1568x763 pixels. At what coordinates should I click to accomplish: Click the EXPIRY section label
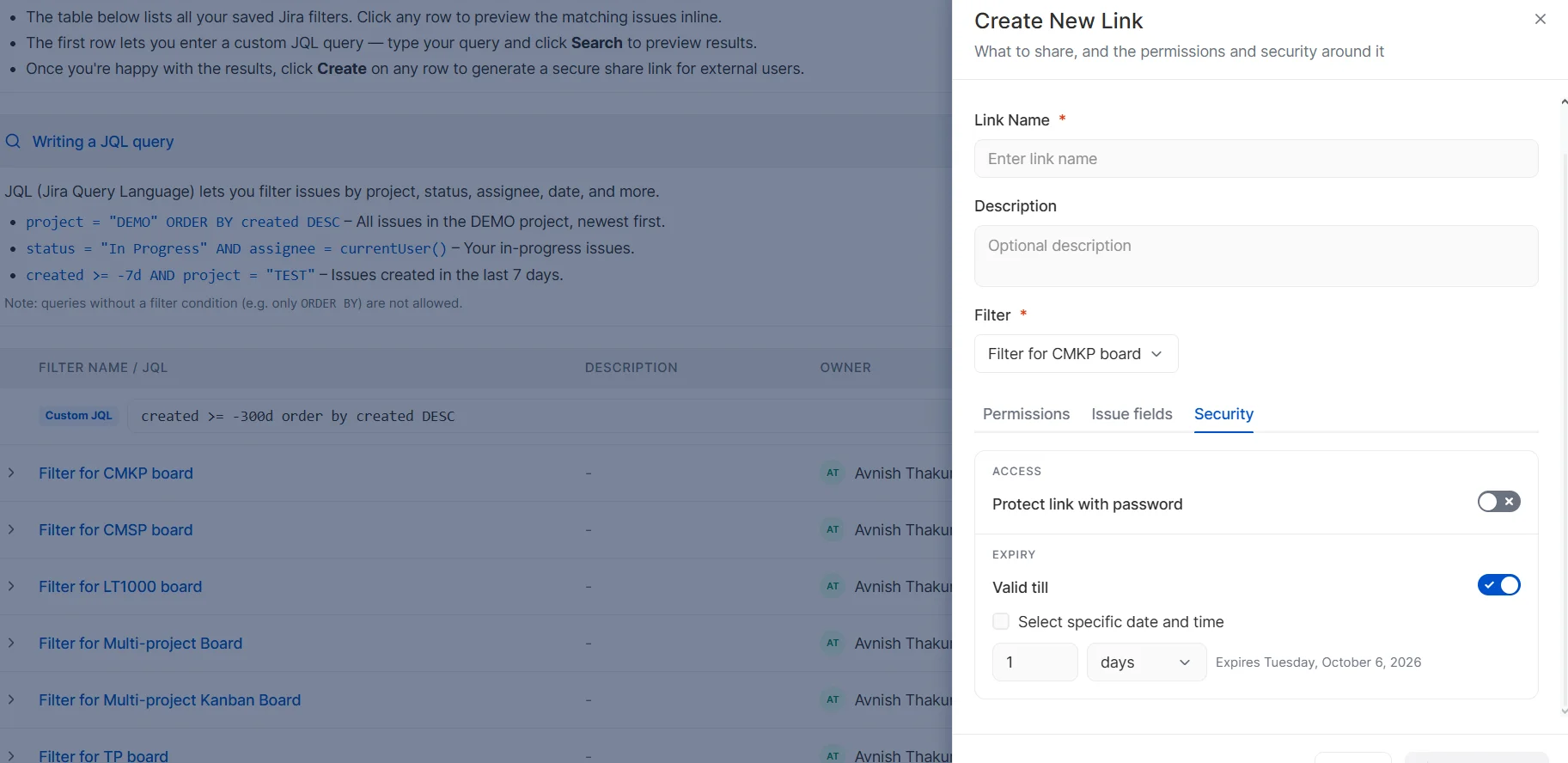[1014, 554]
